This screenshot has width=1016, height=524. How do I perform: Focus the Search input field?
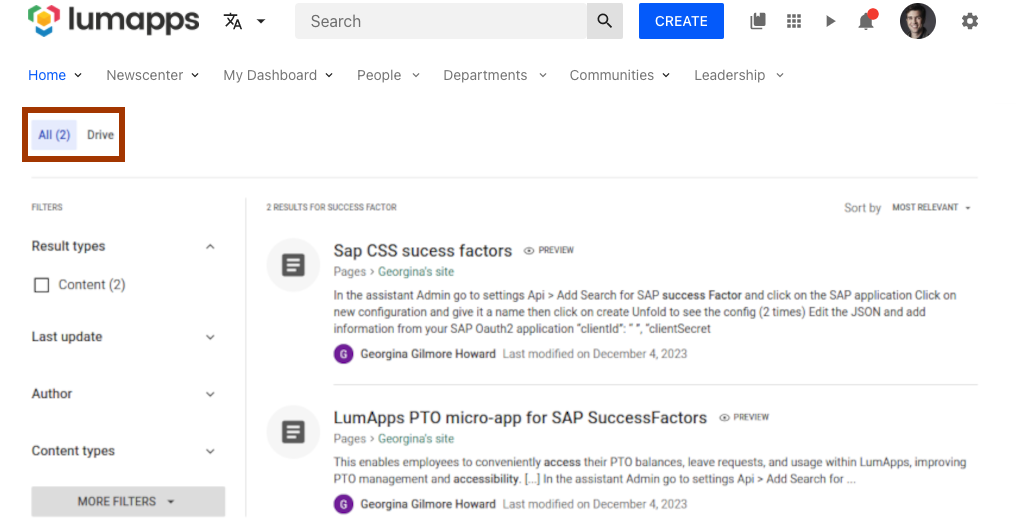pyautogui.click(x=441, y=21)
